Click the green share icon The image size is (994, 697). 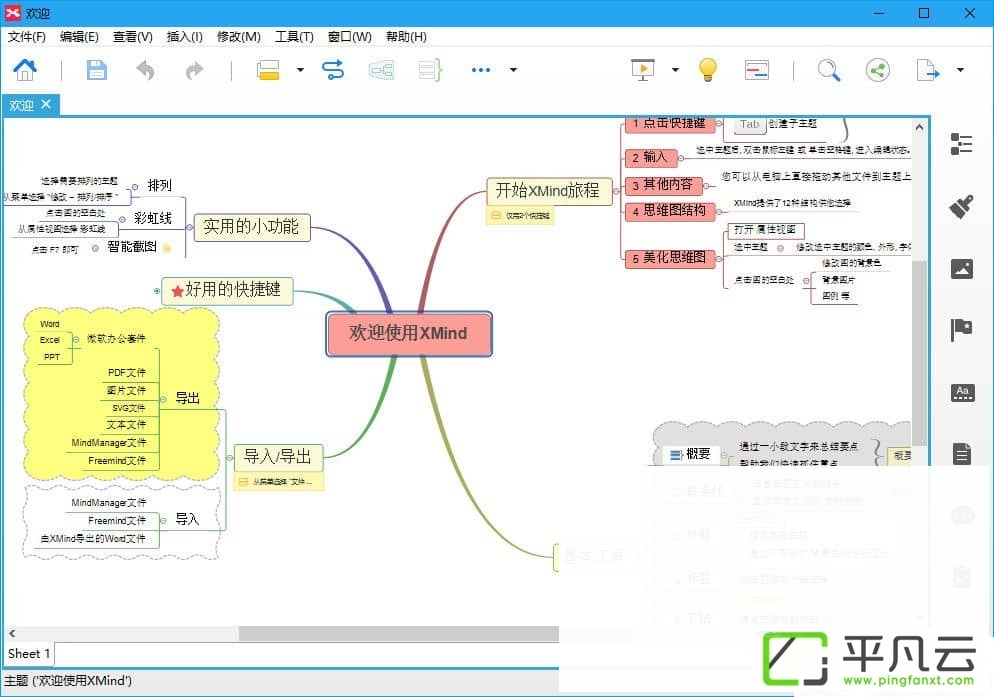coord(878,70)
